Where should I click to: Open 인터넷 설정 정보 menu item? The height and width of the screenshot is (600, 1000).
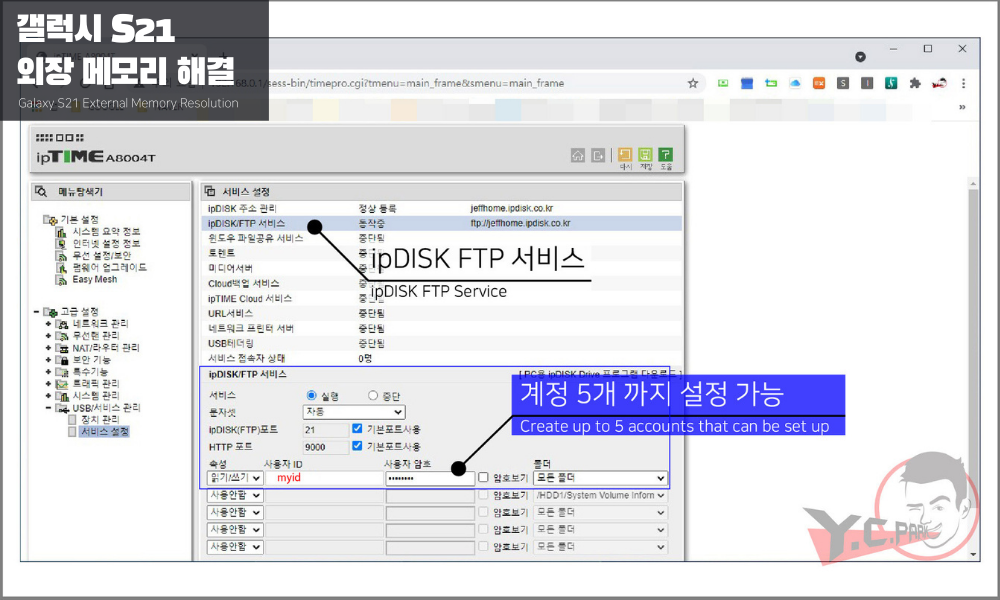click(106, 244)
